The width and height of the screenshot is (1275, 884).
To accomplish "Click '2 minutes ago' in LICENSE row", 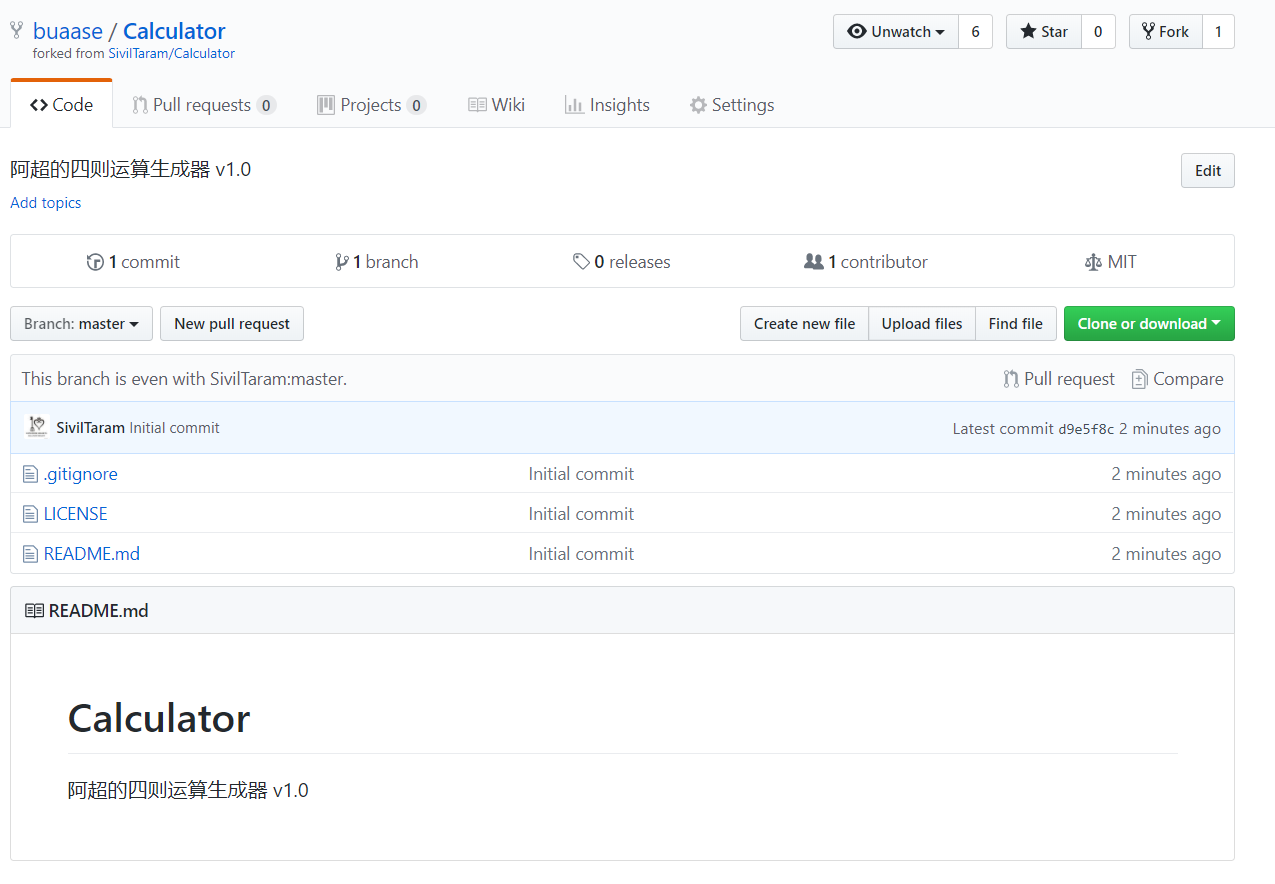I will pyautogui.click(x=1166, y=514).
